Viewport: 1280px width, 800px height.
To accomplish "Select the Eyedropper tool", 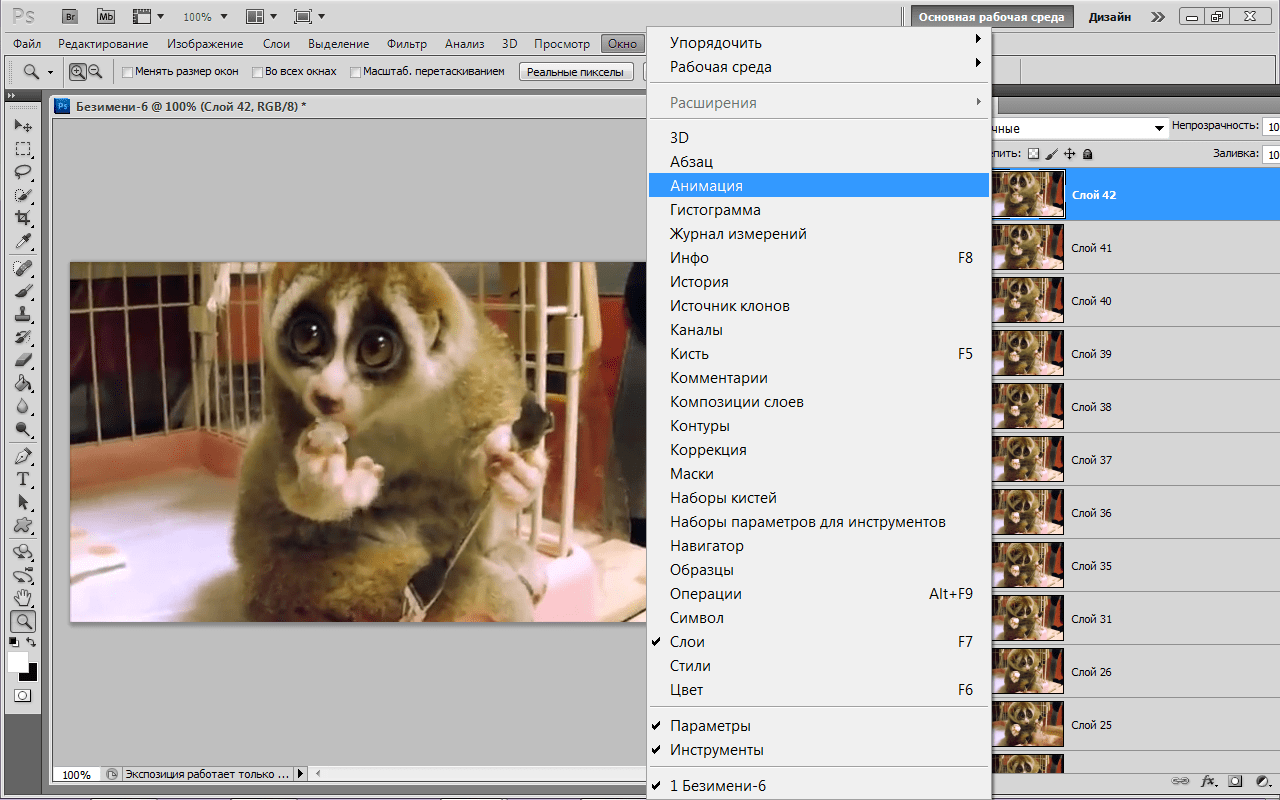I will [22, 241].
